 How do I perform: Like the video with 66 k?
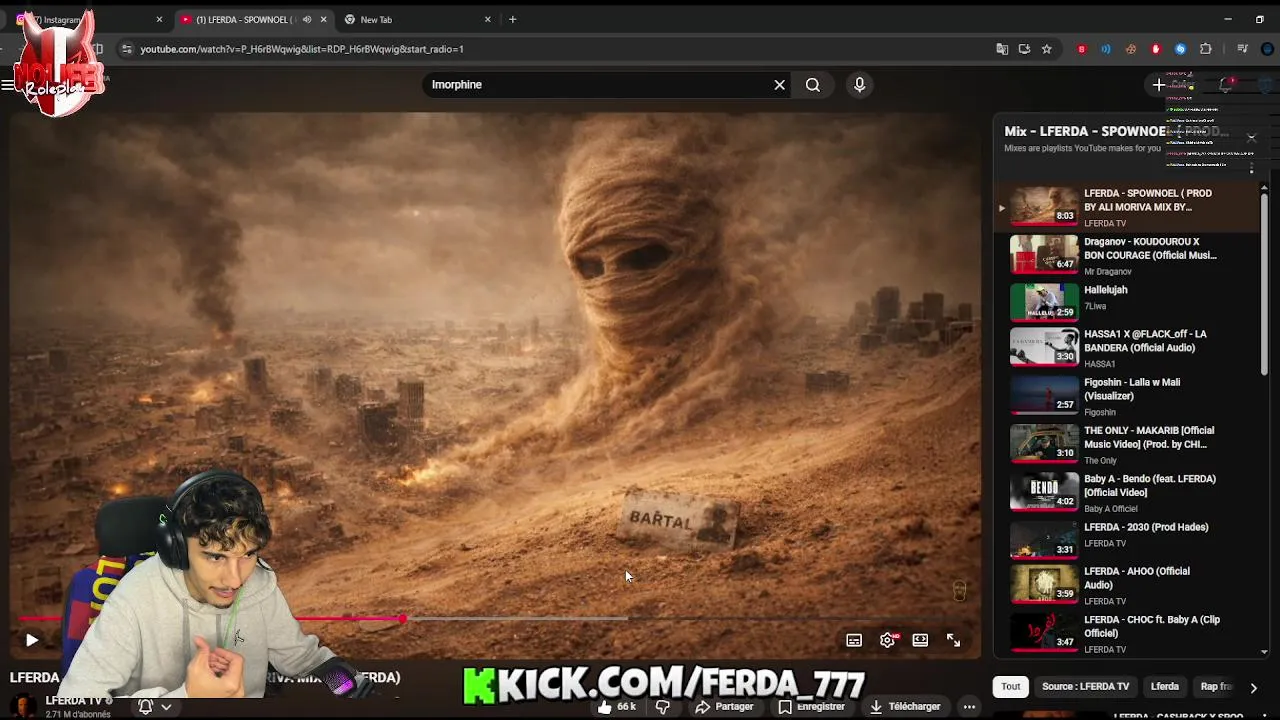[x=617, y=706]
